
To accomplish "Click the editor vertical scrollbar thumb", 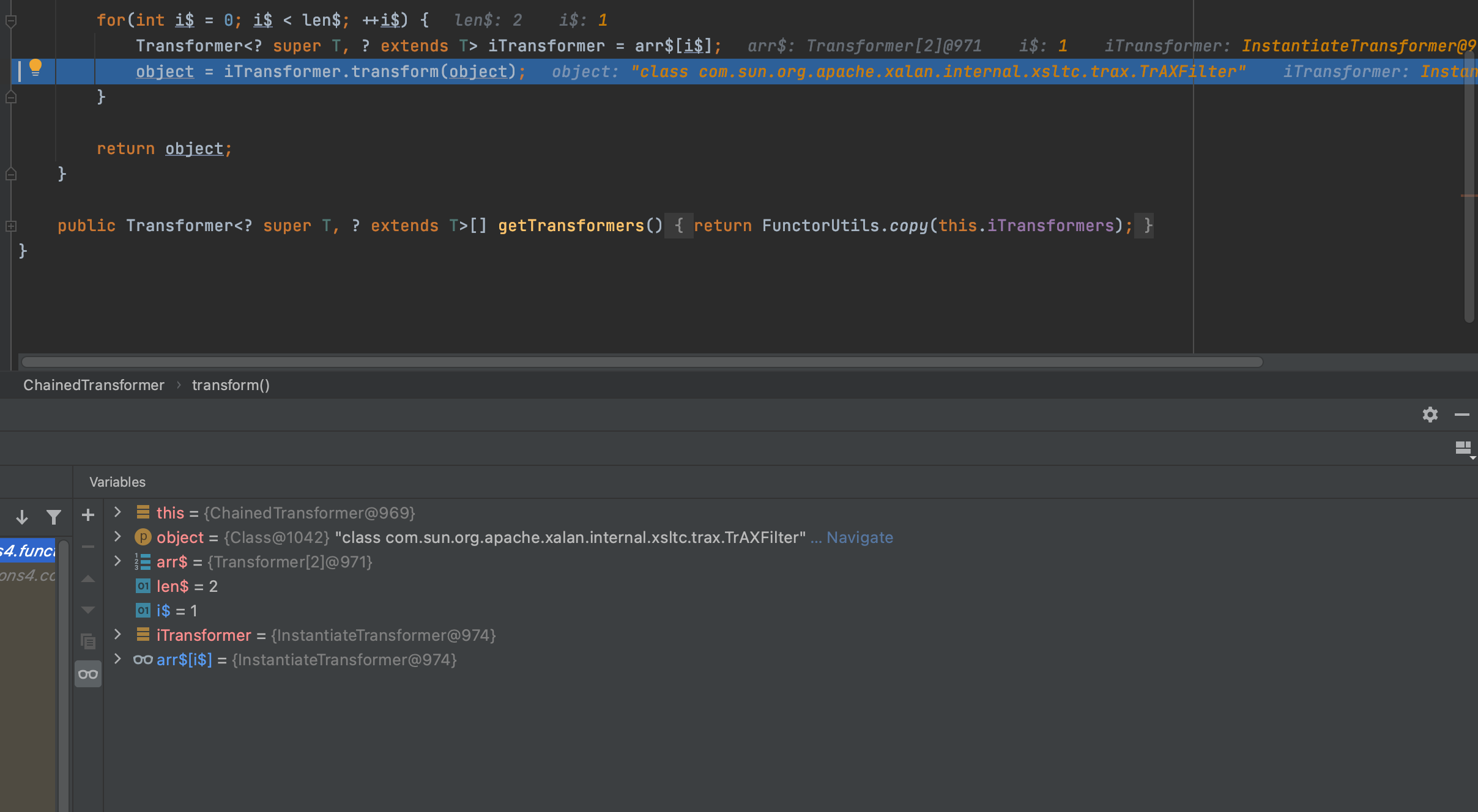I will point(1470,186).
